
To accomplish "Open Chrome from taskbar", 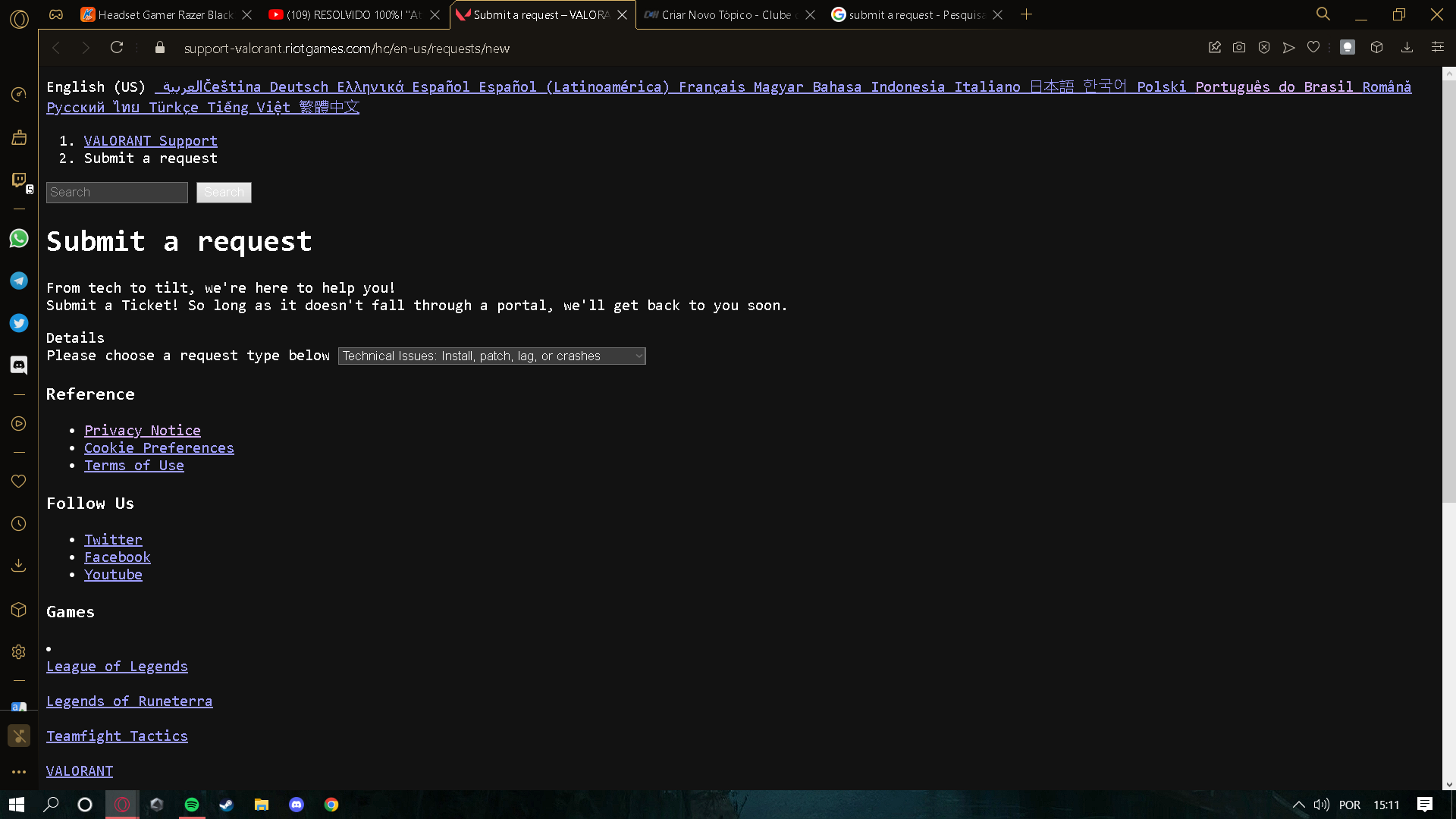I will click(x=331, y=805).
